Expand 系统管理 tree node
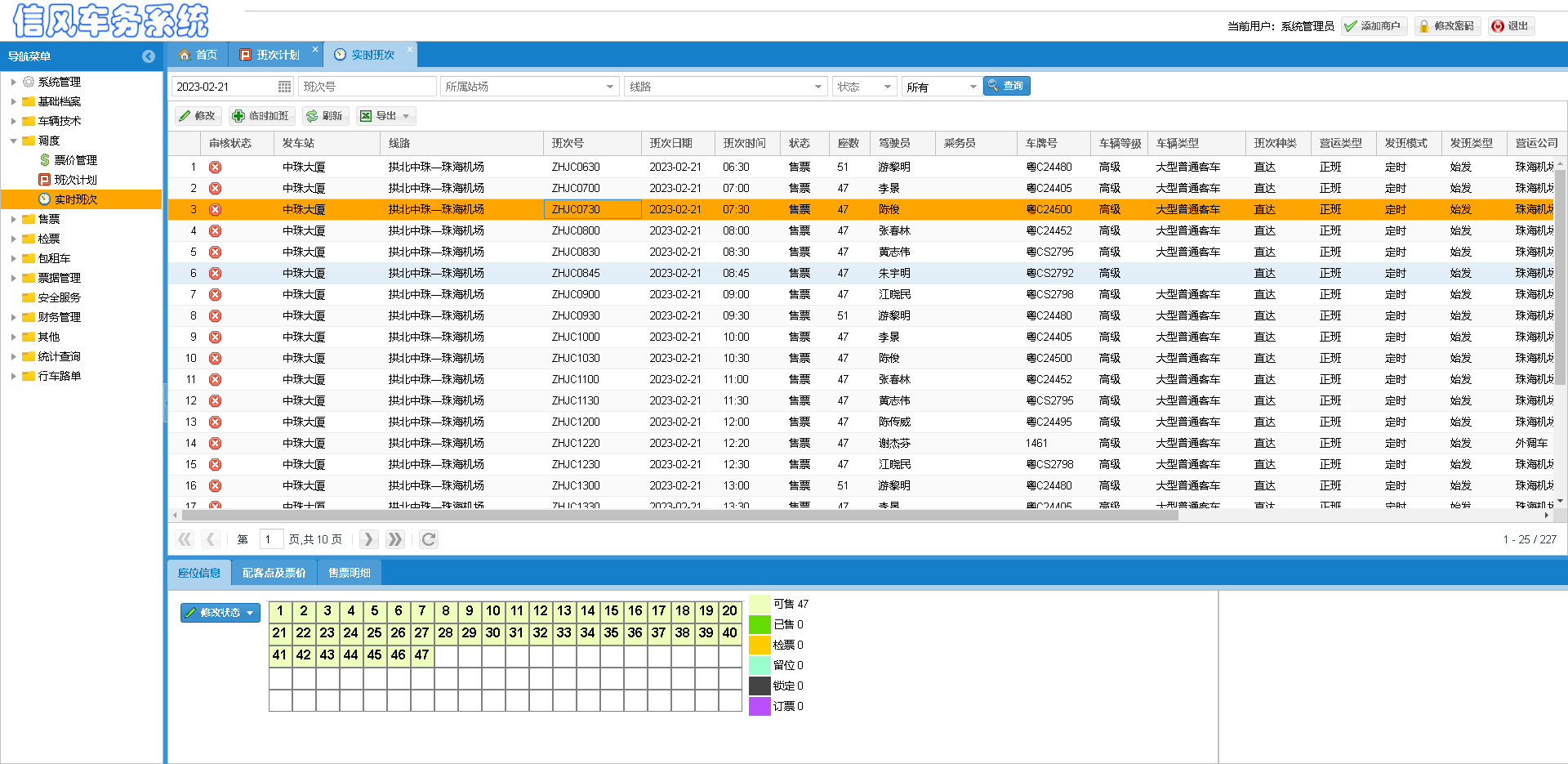This screenshot has width=1568, height=764. point(13,82)
